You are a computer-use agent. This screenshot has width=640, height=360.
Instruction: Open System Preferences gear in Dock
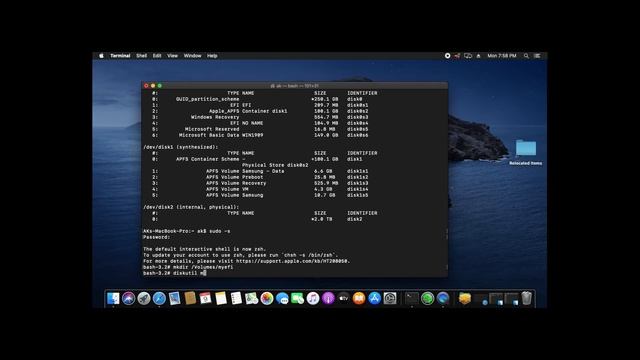(x=390, y=298)
